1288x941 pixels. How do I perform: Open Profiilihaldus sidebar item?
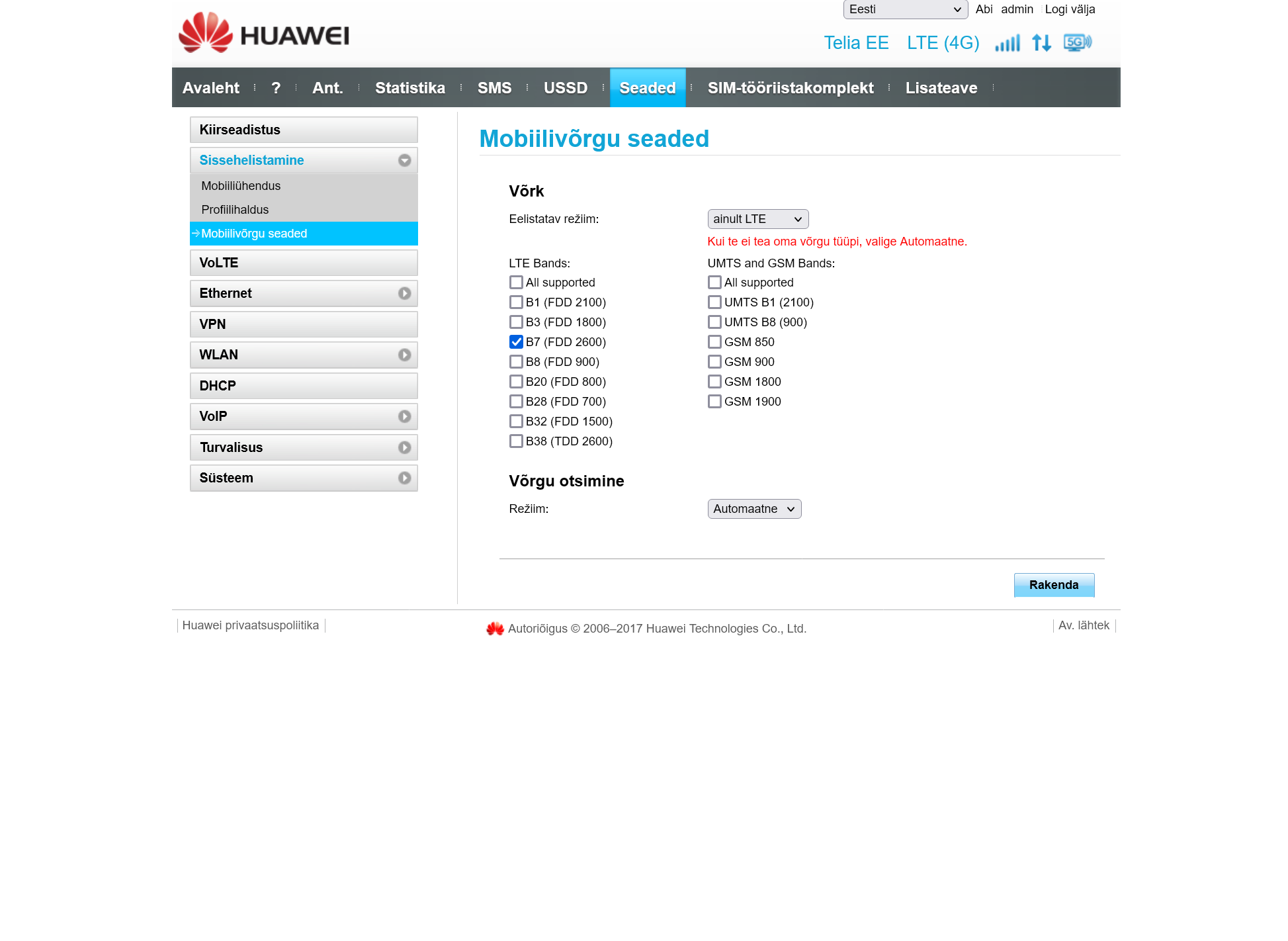pos(304,210)
